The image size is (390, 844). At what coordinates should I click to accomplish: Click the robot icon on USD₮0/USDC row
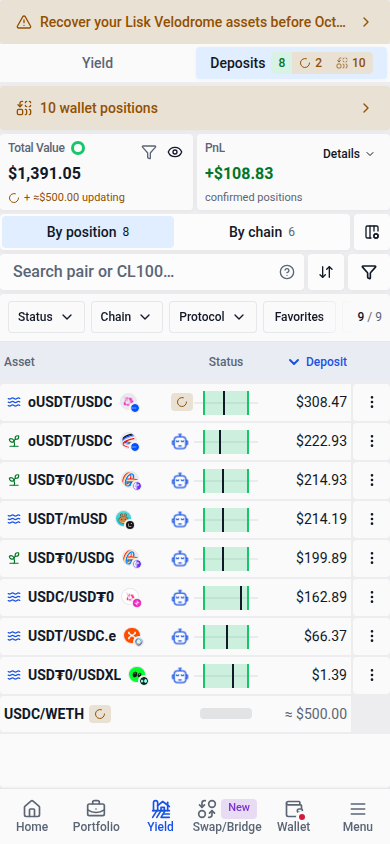pyautogui.click(x=180, y=481)
